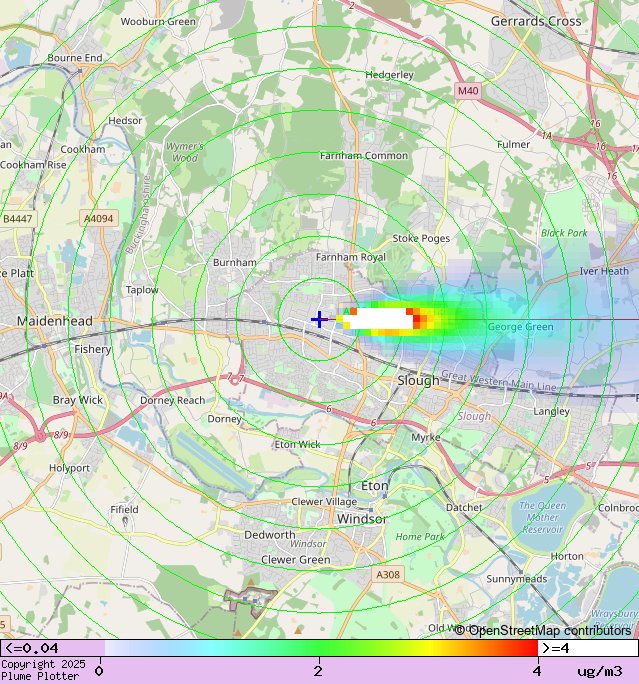The image size is (639, 684).
Task: Click the 'Dedworth' label
Action: click(x=270, y=535)
